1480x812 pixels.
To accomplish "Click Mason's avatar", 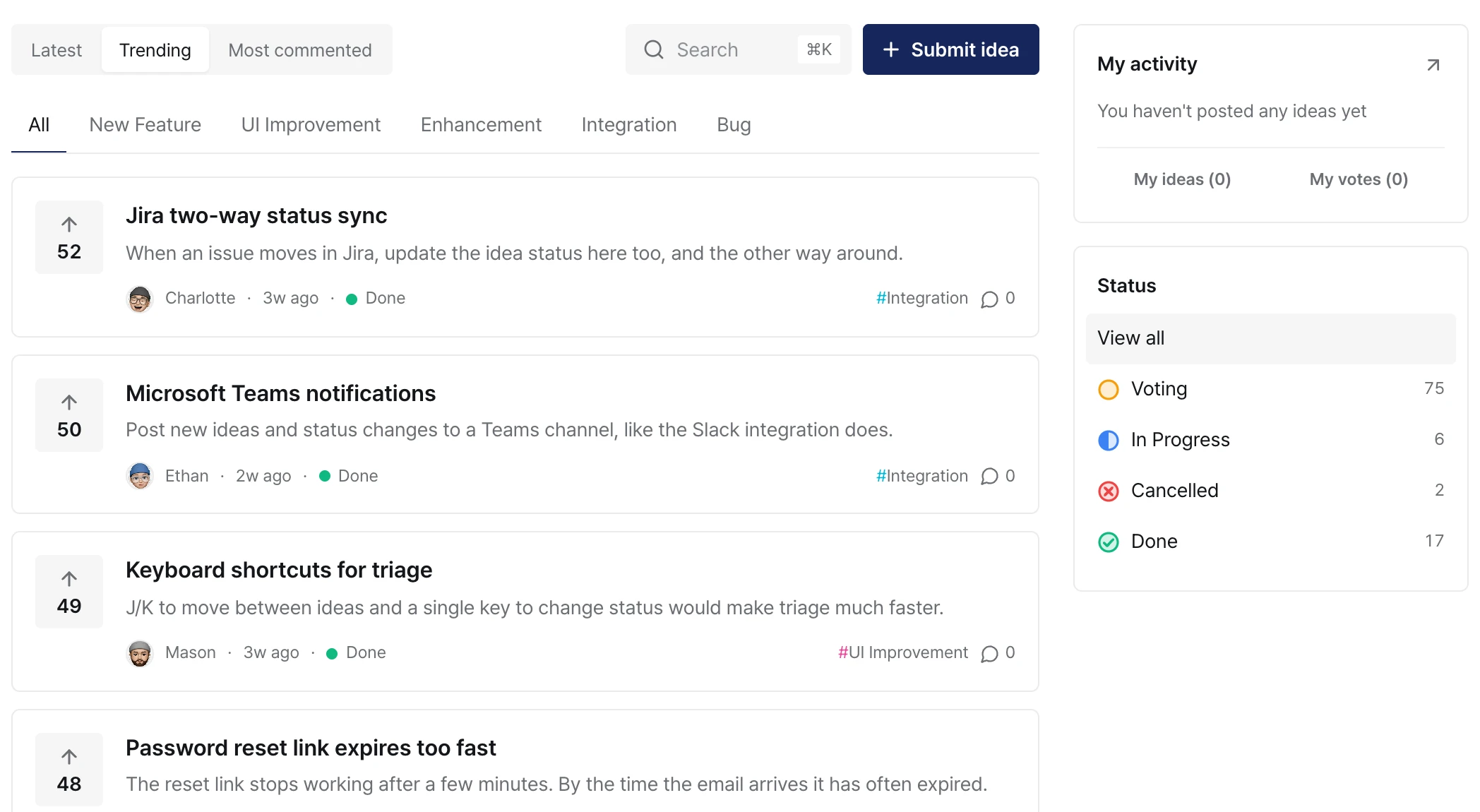I will coord(140,653).
